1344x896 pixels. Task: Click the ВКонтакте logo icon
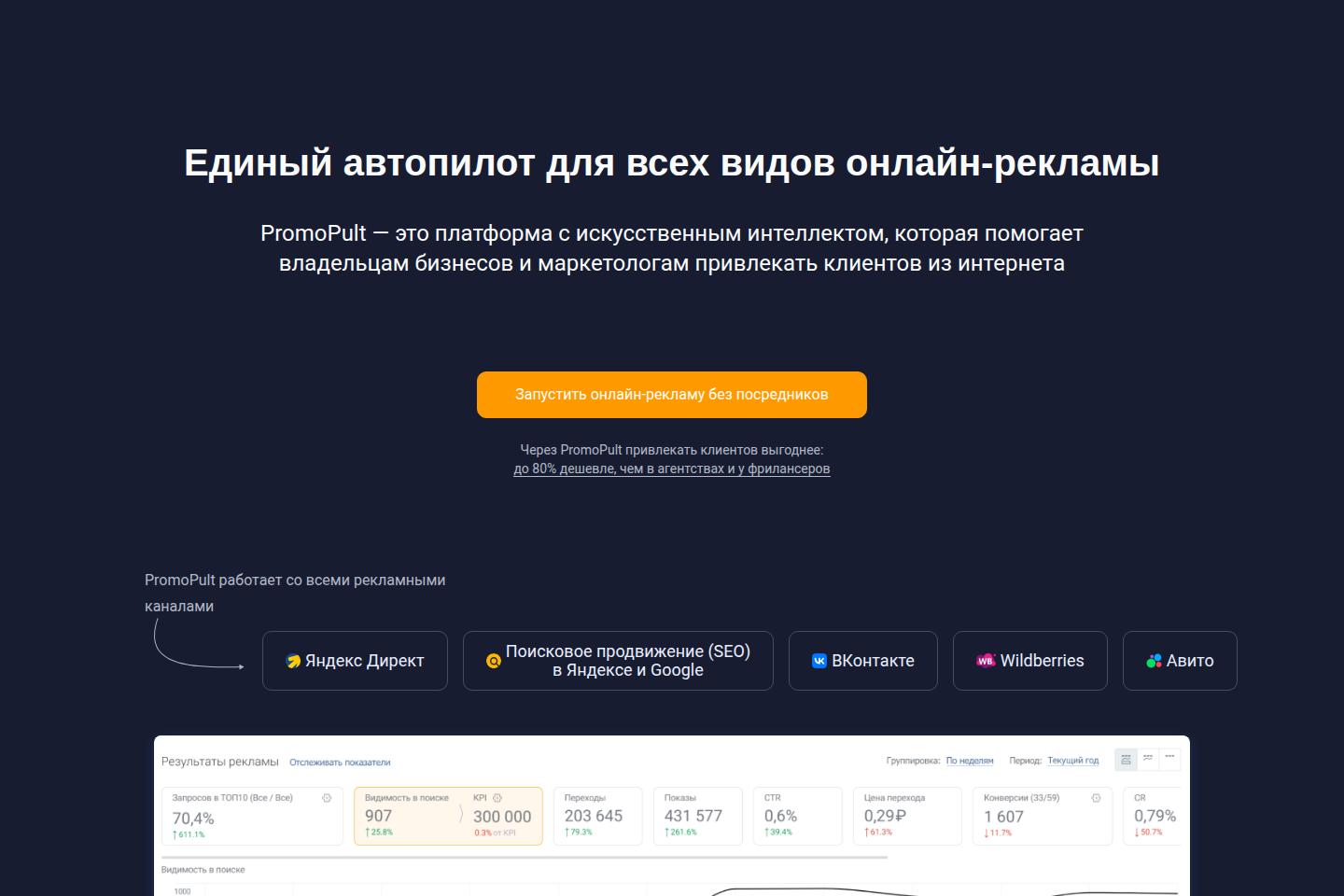pos(819,661)
